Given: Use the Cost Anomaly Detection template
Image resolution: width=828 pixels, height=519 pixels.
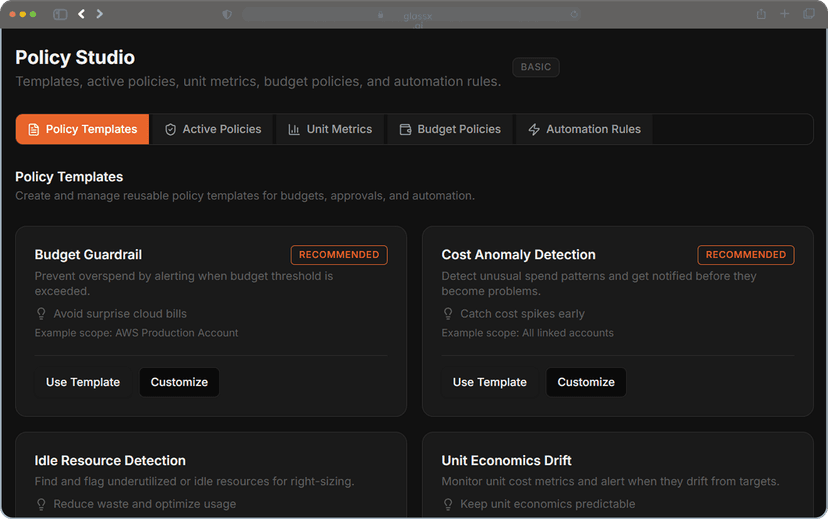Looking at the screenshot, I should (490, 382).
